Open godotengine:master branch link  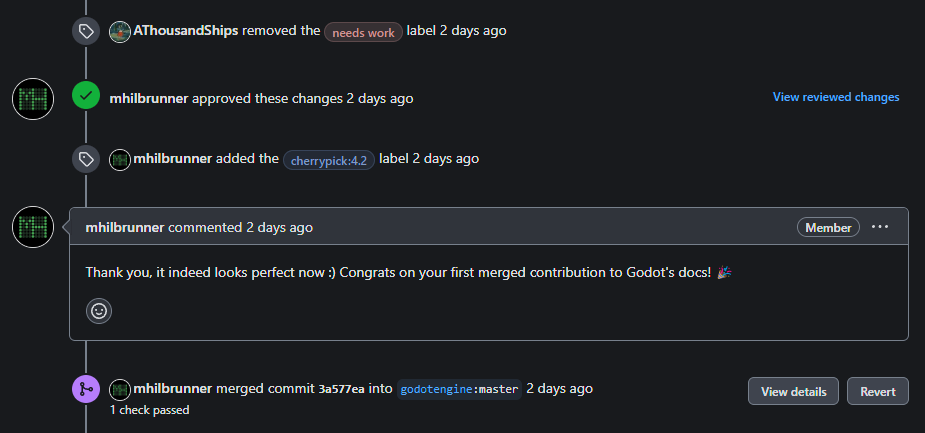tap(460, 389)
